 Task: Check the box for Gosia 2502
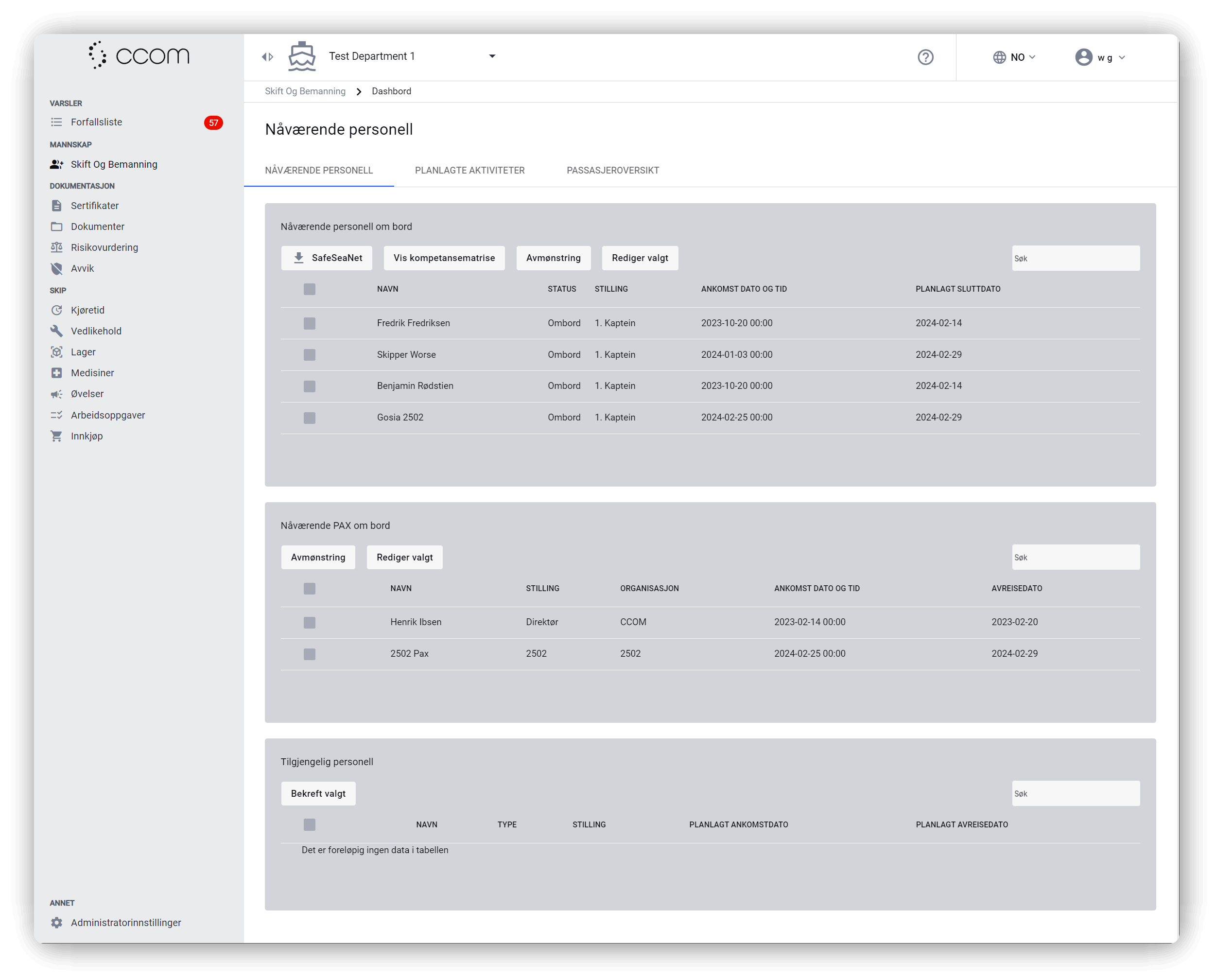click(309, 418)
